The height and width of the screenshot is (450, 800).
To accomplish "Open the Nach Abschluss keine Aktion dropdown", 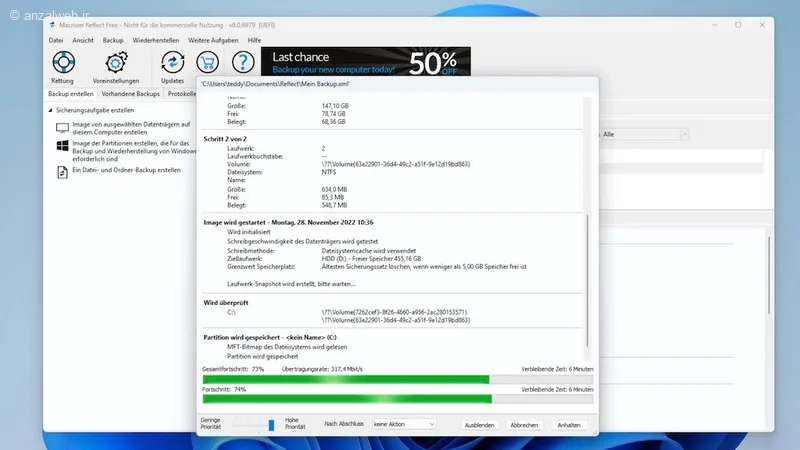I will 404,424.
